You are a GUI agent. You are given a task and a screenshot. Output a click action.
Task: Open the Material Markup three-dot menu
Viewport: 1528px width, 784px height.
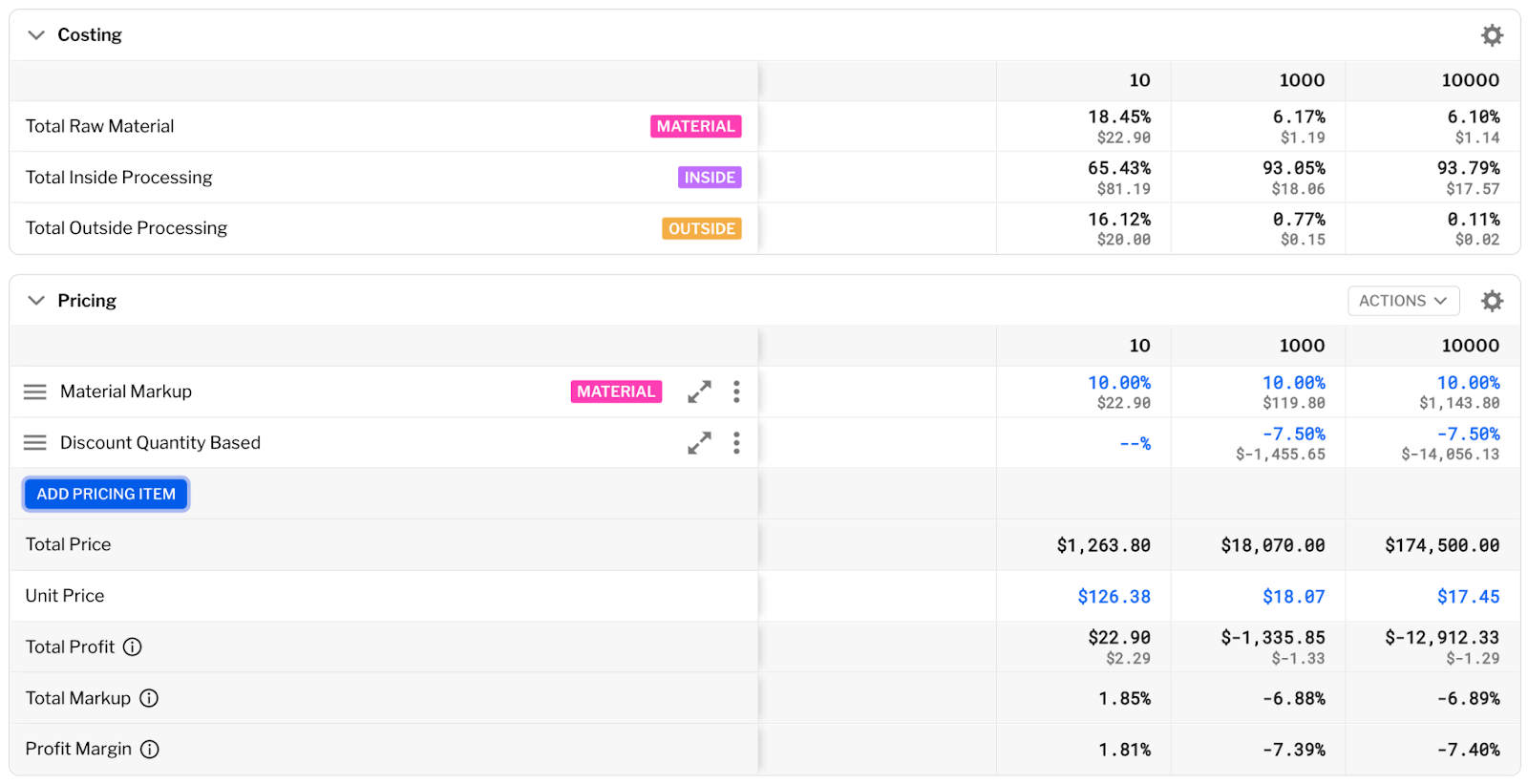(736, 392)
